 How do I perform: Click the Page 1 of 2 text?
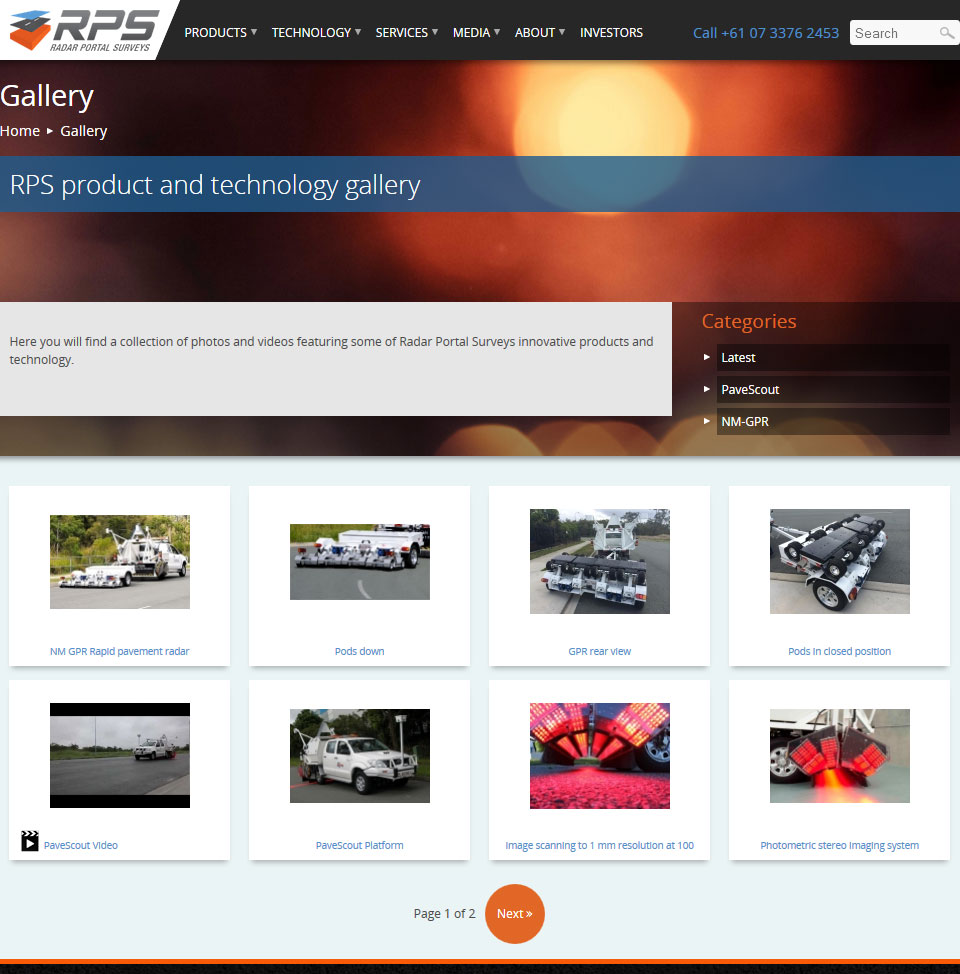[x=444, y=914]
